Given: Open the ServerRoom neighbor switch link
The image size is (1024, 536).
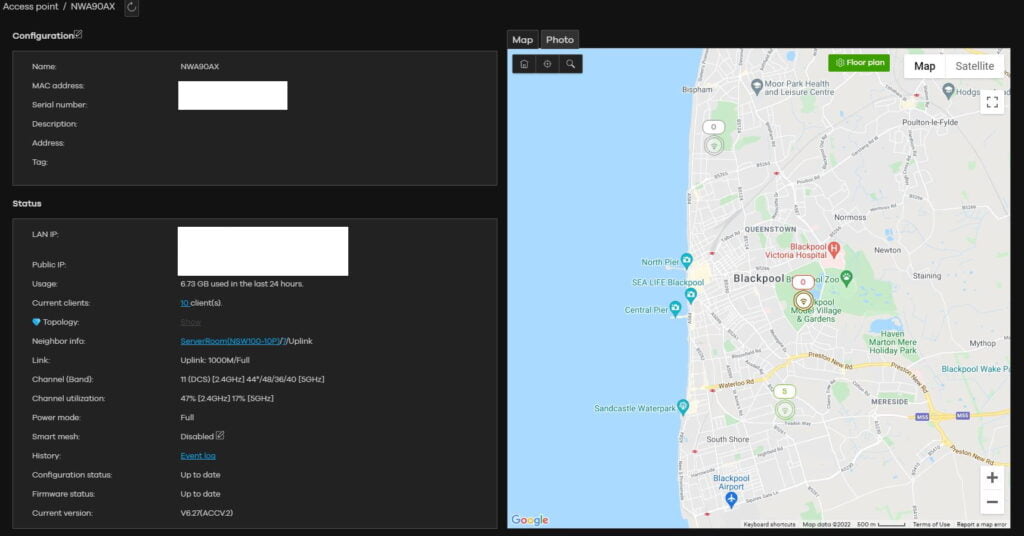Looking at the screenshot, I should click(x=229, y=341).
